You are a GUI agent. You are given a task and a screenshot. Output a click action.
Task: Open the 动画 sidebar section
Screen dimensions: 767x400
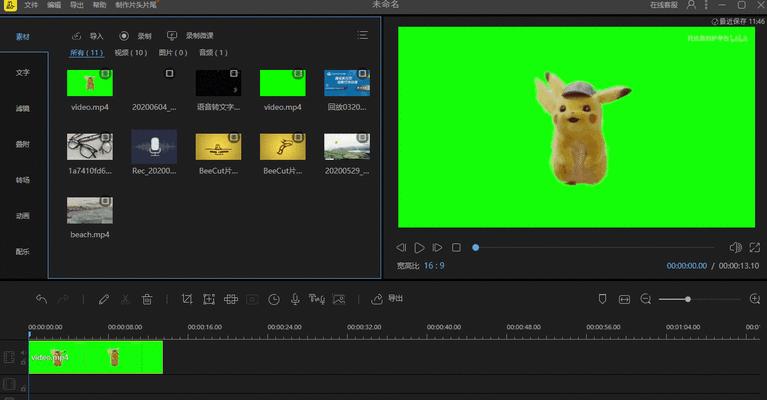pos(23,216)
